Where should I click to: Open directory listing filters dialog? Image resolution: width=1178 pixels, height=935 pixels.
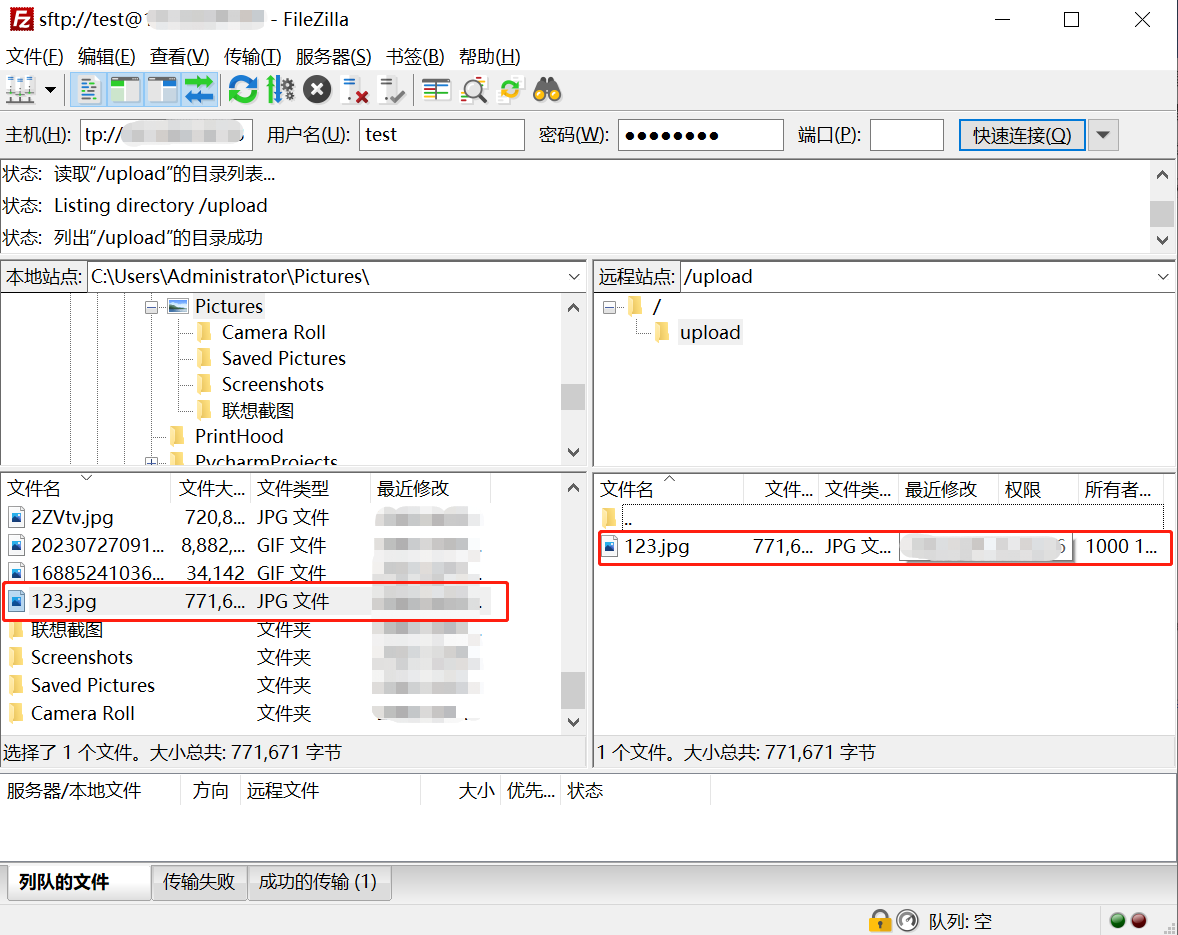[x=436, y=90]
